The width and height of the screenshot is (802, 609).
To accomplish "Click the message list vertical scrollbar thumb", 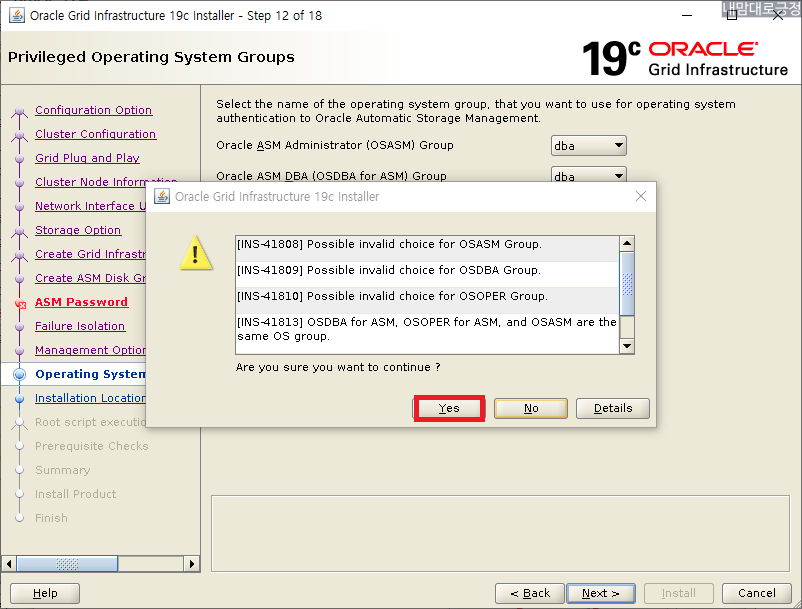I will click(627, 283).
